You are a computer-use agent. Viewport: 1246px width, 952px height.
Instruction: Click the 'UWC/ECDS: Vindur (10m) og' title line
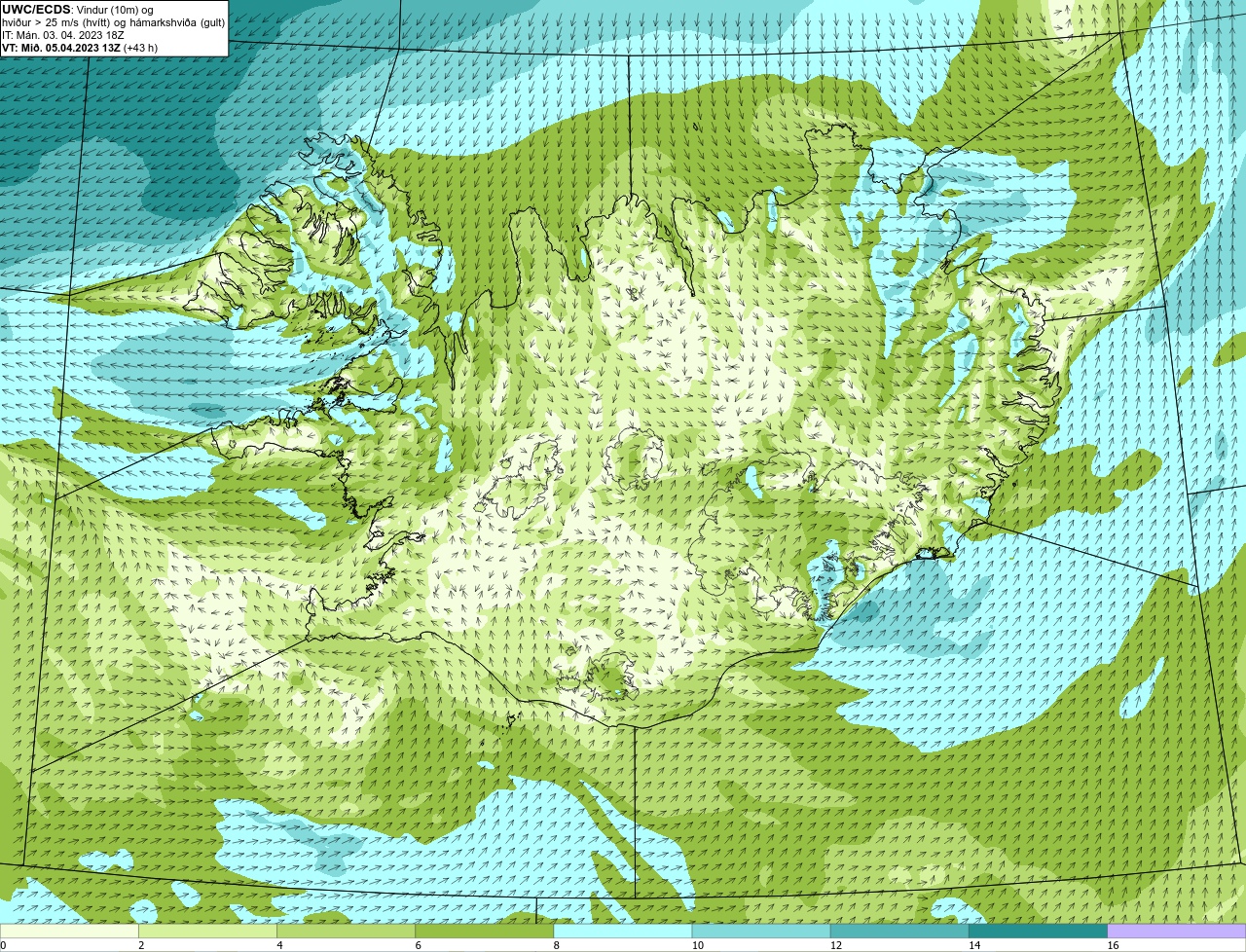click(x=77, y=10)
